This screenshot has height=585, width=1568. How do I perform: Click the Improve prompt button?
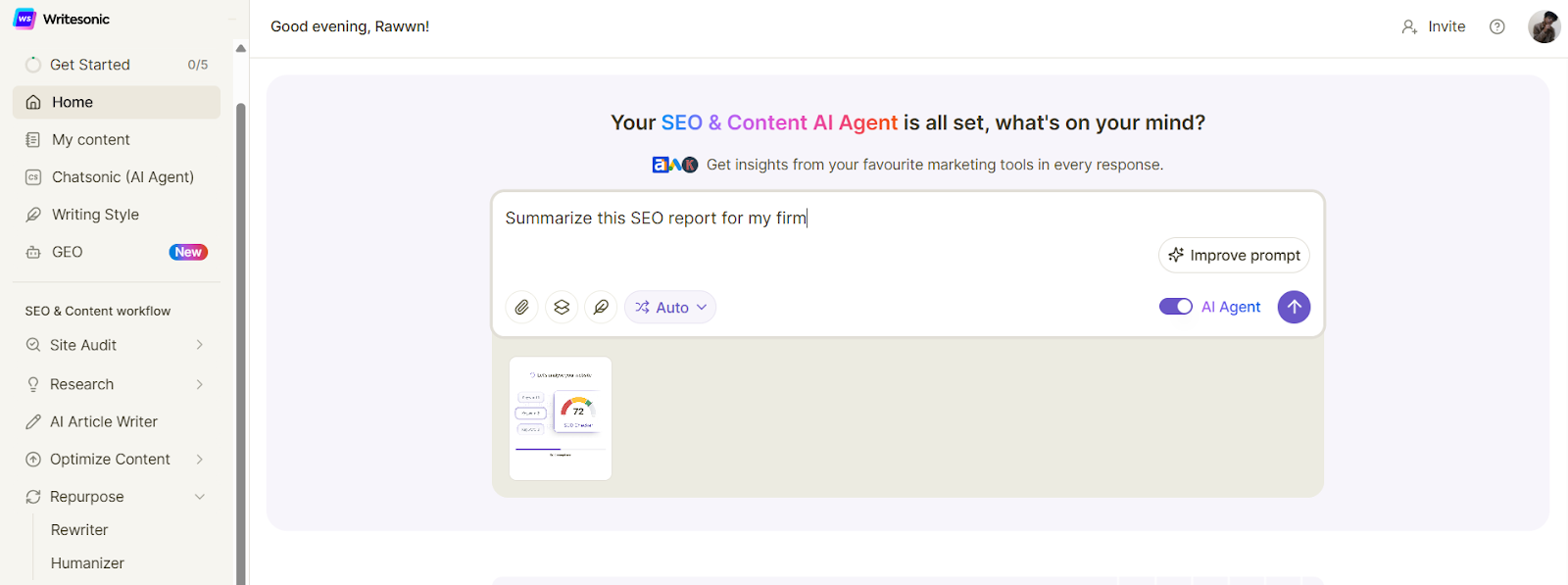pyautogui.click(x=1234, y=255)
